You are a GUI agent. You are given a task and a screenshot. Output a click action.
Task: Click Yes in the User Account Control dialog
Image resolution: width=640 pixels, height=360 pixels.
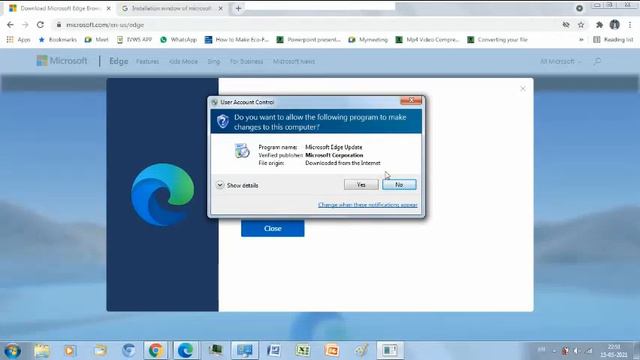(361, 185)
